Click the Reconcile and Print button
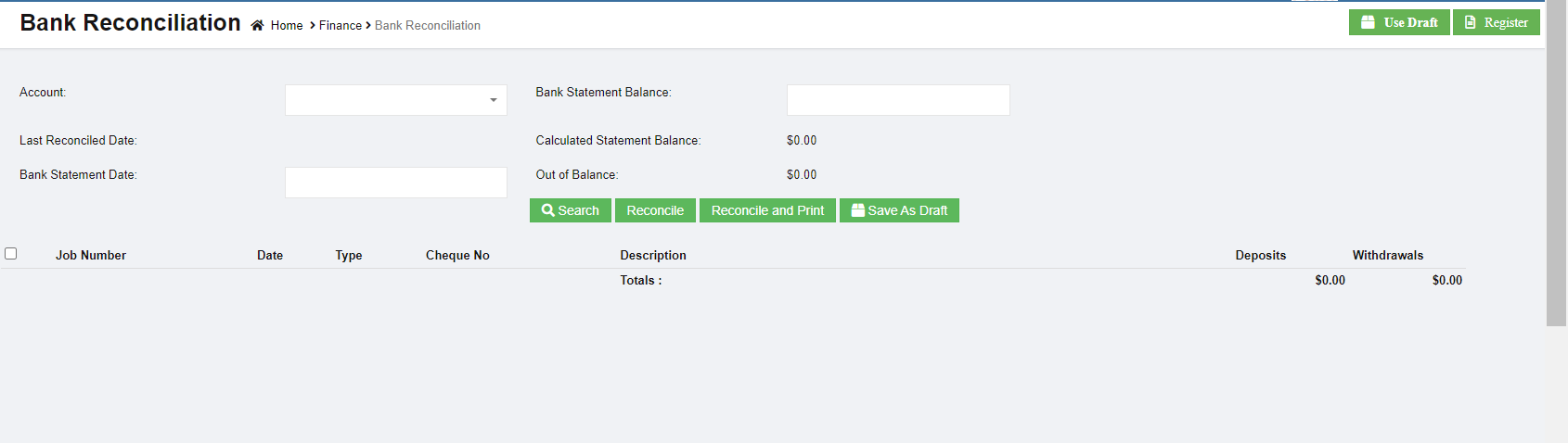 click(767, 210)
